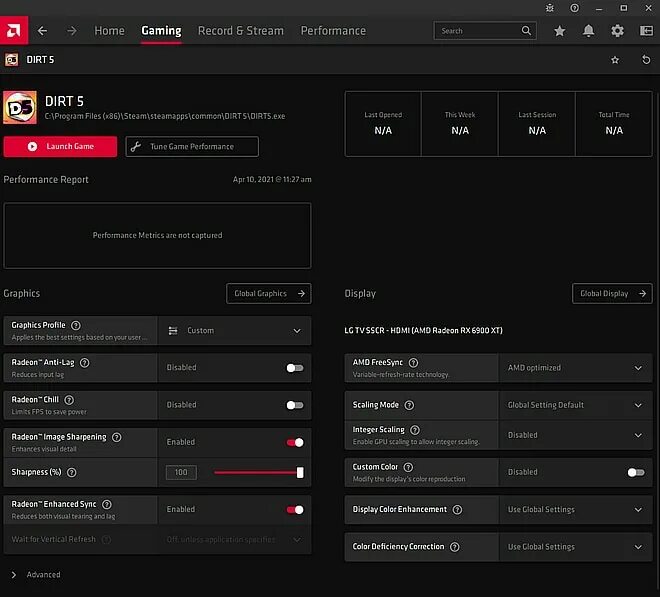Click Tune Game Performance button
Viewport: 660px width, 597px height.
point(192,147)
